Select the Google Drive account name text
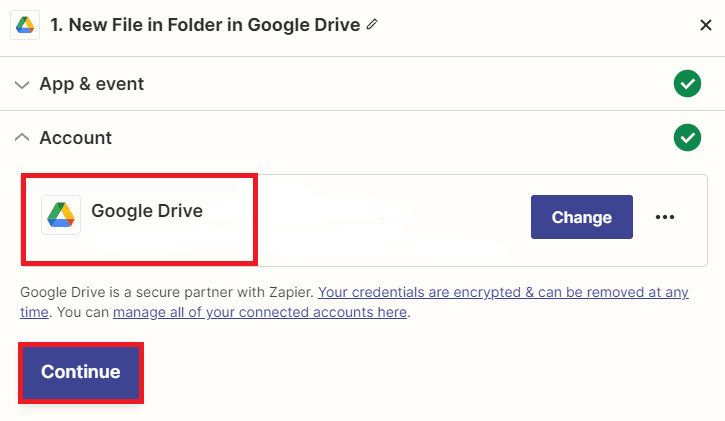Screen dimensions: 725x421 (x=147, y=211)
